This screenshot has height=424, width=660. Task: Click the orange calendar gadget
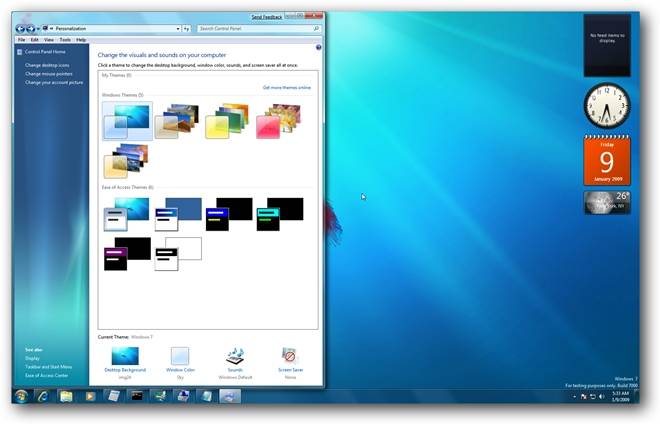(607, 160)
